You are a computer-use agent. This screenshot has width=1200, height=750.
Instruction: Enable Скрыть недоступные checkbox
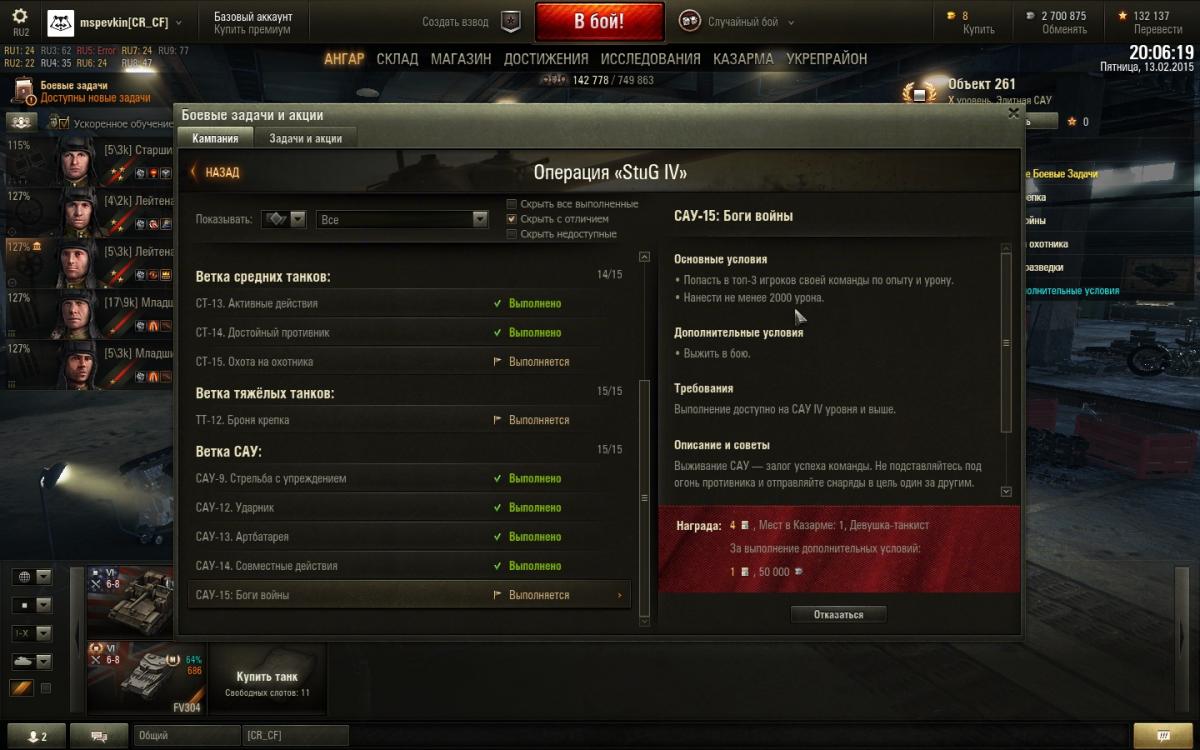[x=512, y=234]
